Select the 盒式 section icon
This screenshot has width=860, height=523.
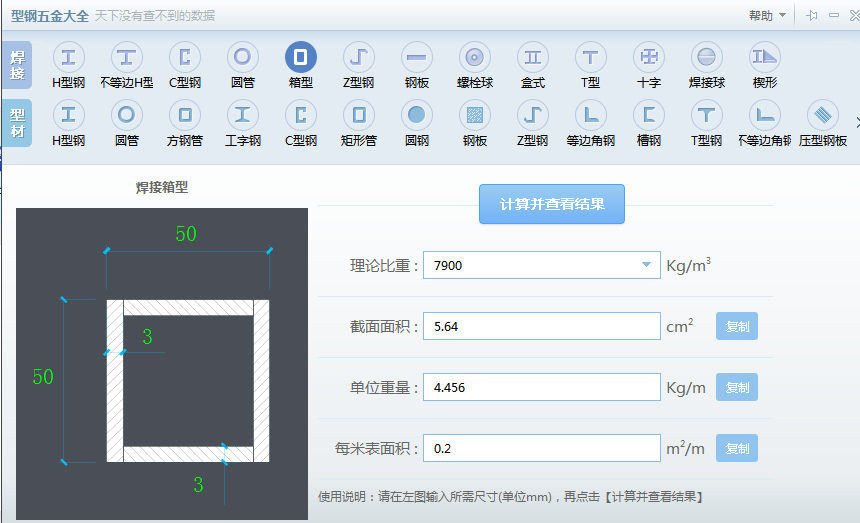533,58
